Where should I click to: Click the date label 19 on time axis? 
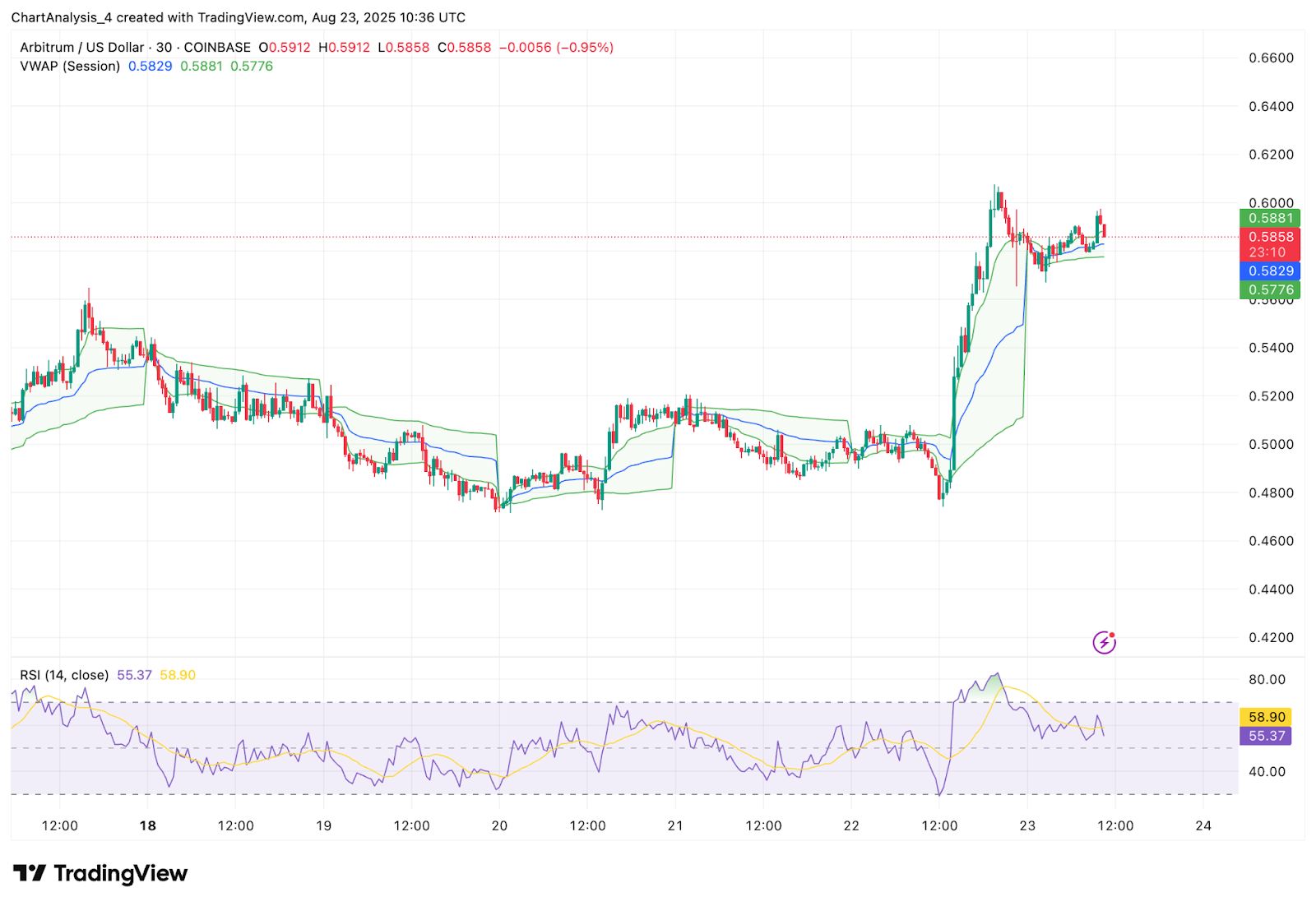coord(324,825)
